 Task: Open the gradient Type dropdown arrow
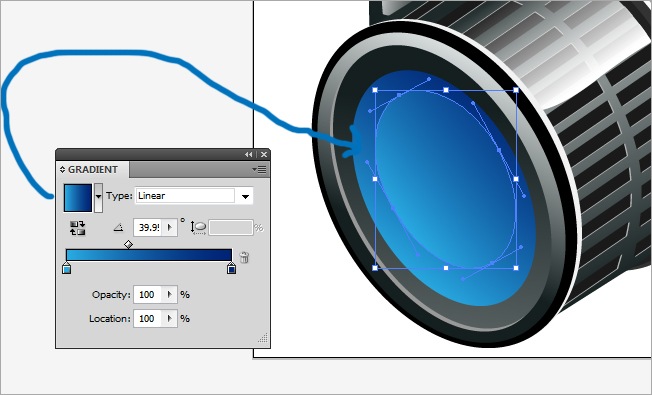(x=245, y=196)
